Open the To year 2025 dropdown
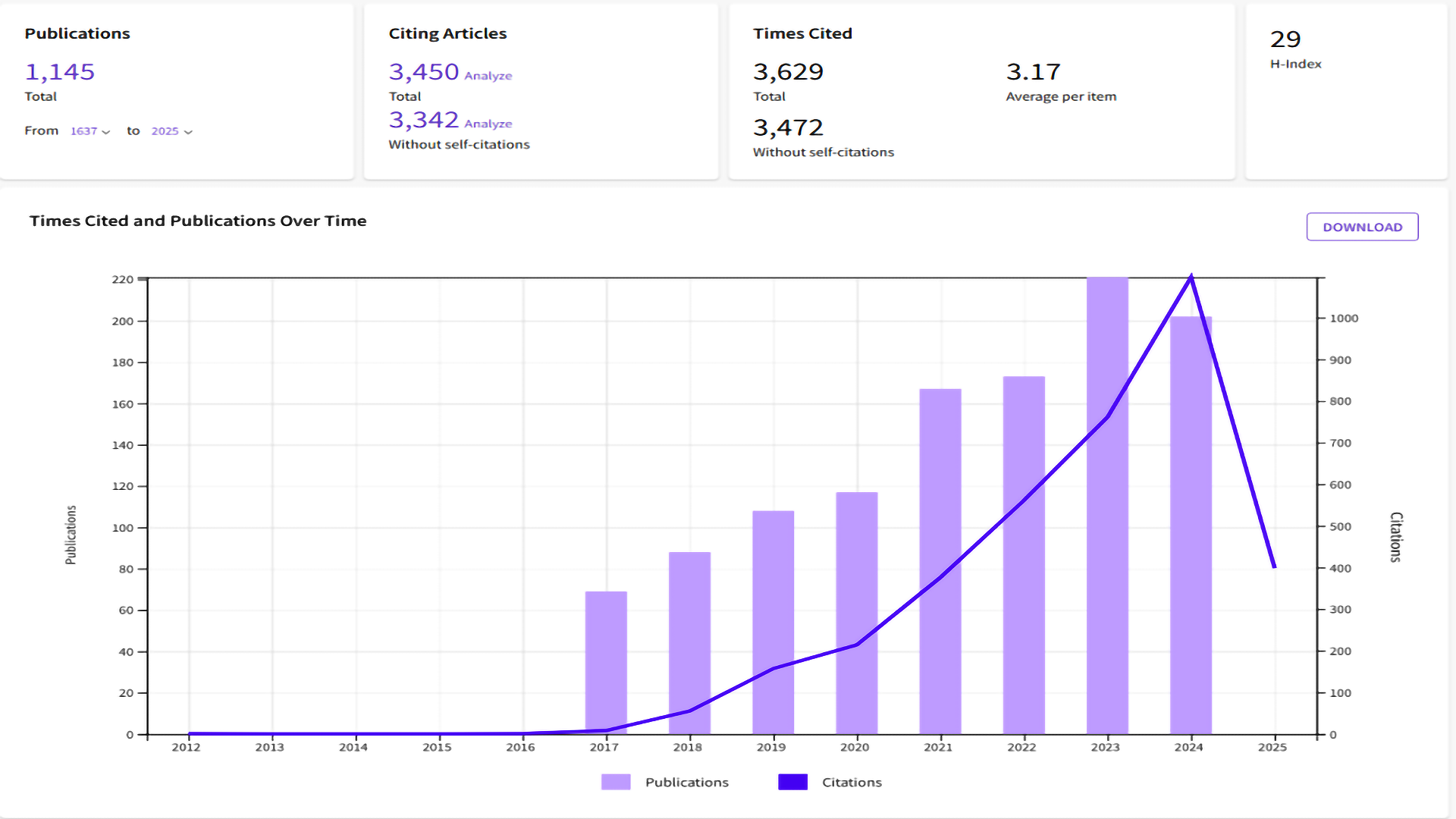1456x819 pixels. 172,131
